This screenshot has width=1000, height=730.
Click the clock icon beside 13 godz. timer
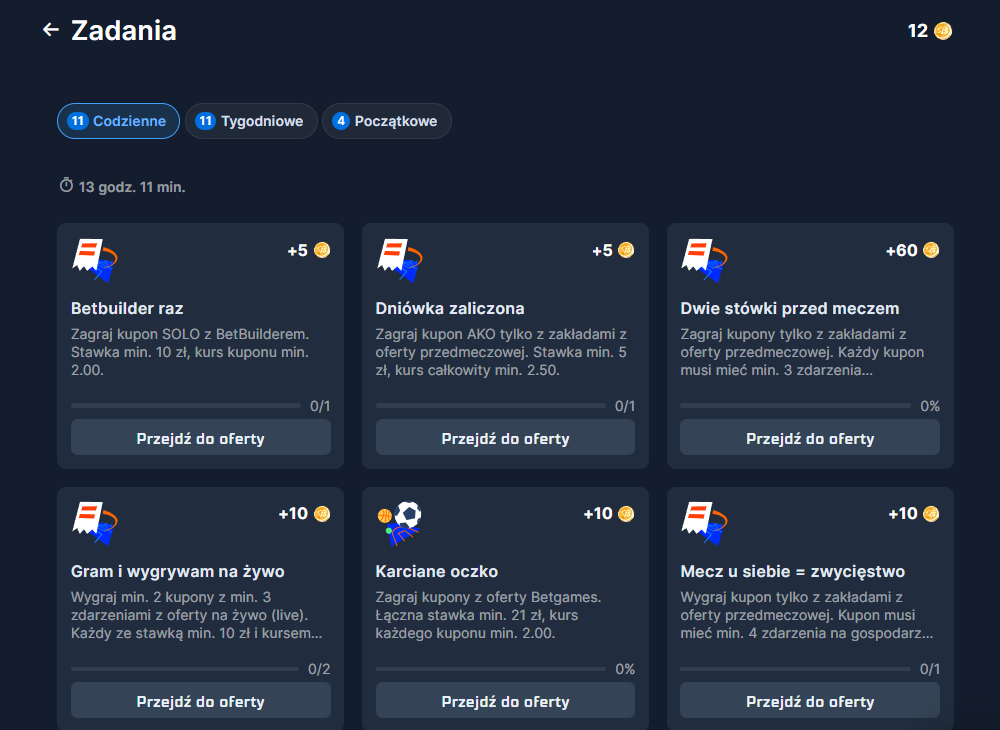66,185
